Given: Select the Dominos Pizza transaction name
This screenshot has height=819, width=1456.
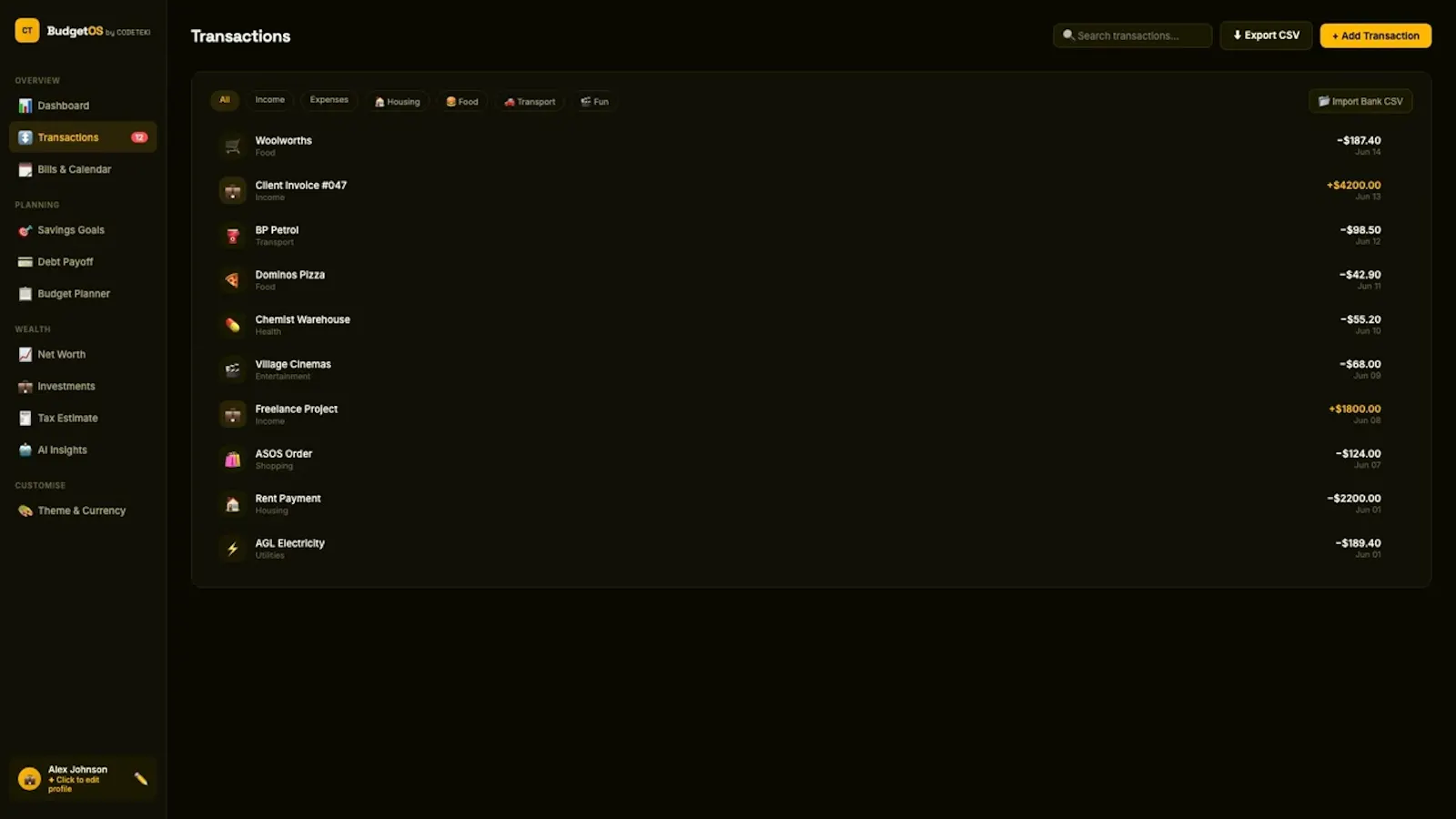Looking at the screenshot, I should click(289, 275).
